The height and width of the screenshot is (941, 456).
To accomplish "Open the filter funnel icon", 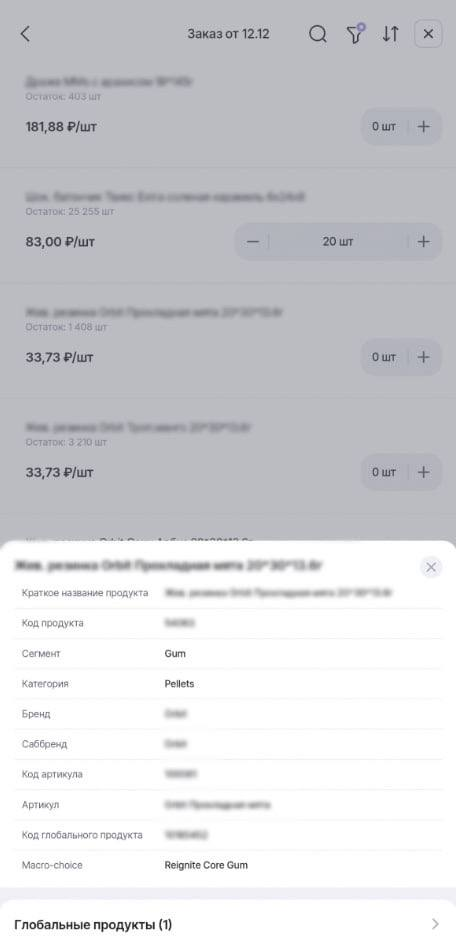I will pyautogui.click(x=356, y=34).
